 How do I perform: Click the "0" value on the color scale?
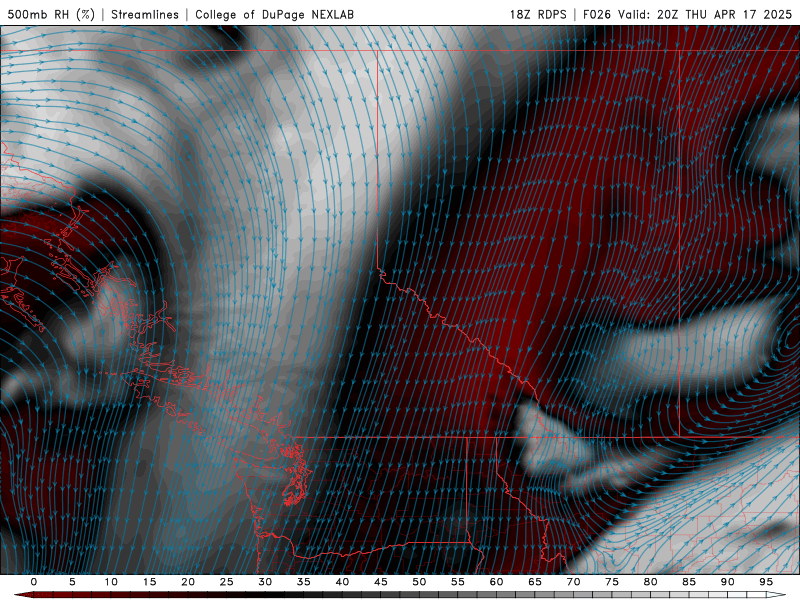click(x=34, y=582)
